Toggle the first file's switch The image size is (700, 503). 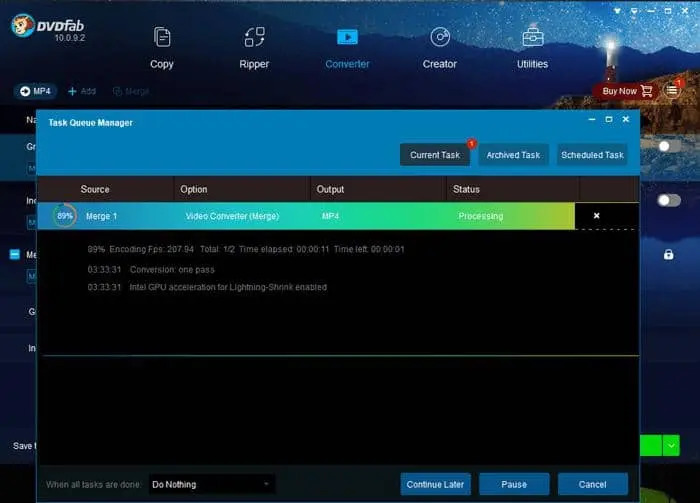pyautogui.click(x=668, y=146)
